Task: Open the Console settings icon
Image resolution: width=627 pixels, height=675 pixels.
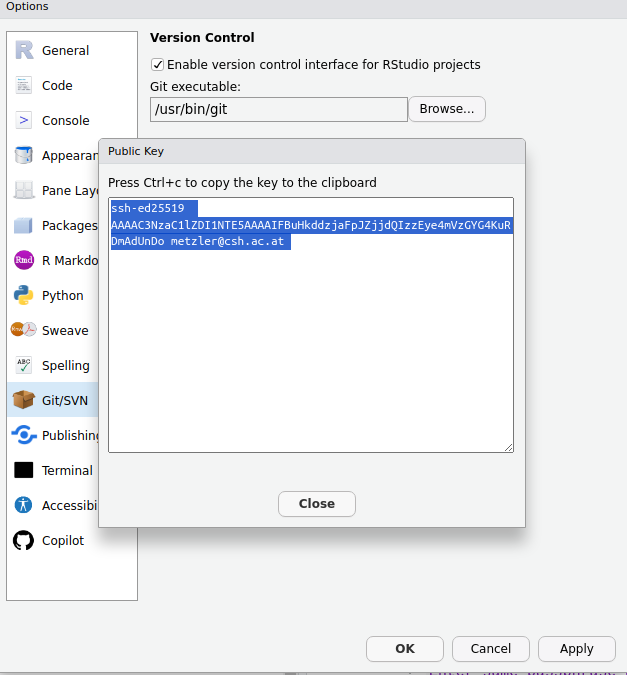Action: click(24, 121)
